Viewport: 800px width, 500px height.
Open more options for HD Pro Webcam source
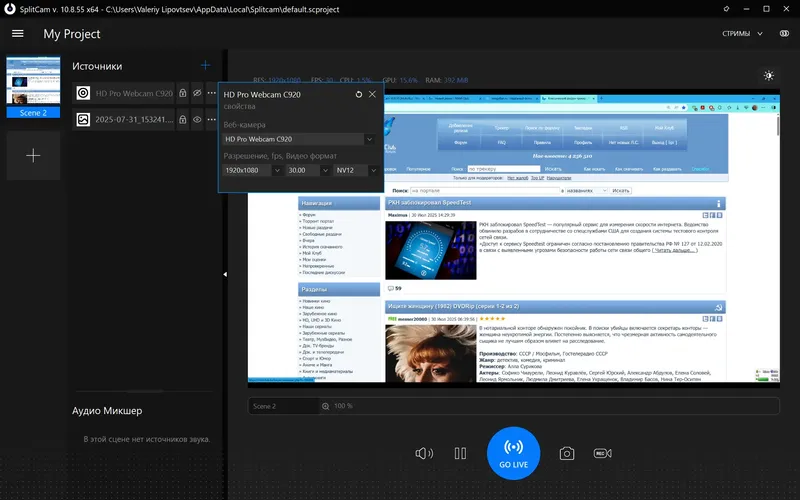(211, 93)
